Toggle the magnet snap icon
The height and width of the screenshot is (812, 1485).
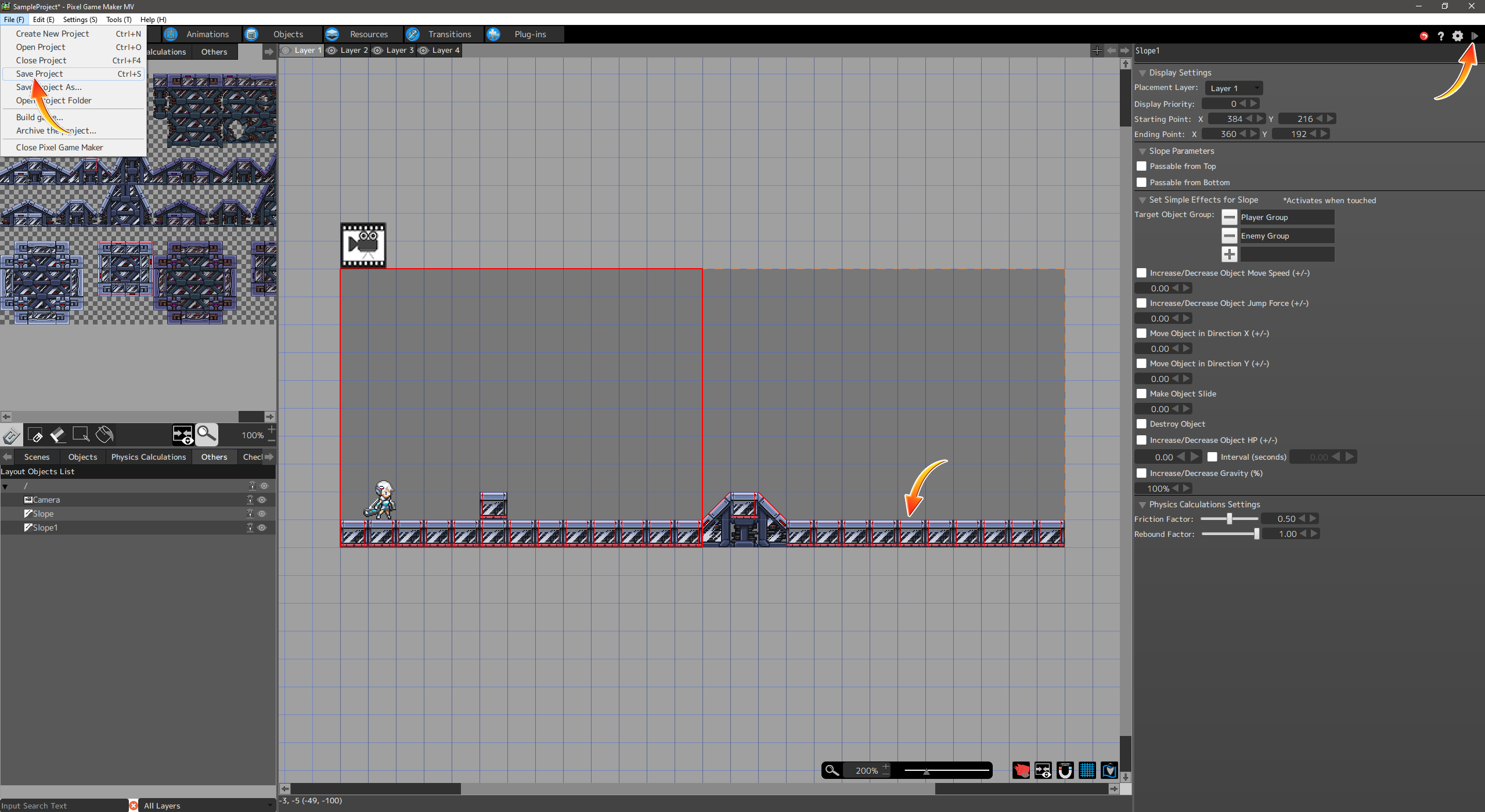point(1065,770)
